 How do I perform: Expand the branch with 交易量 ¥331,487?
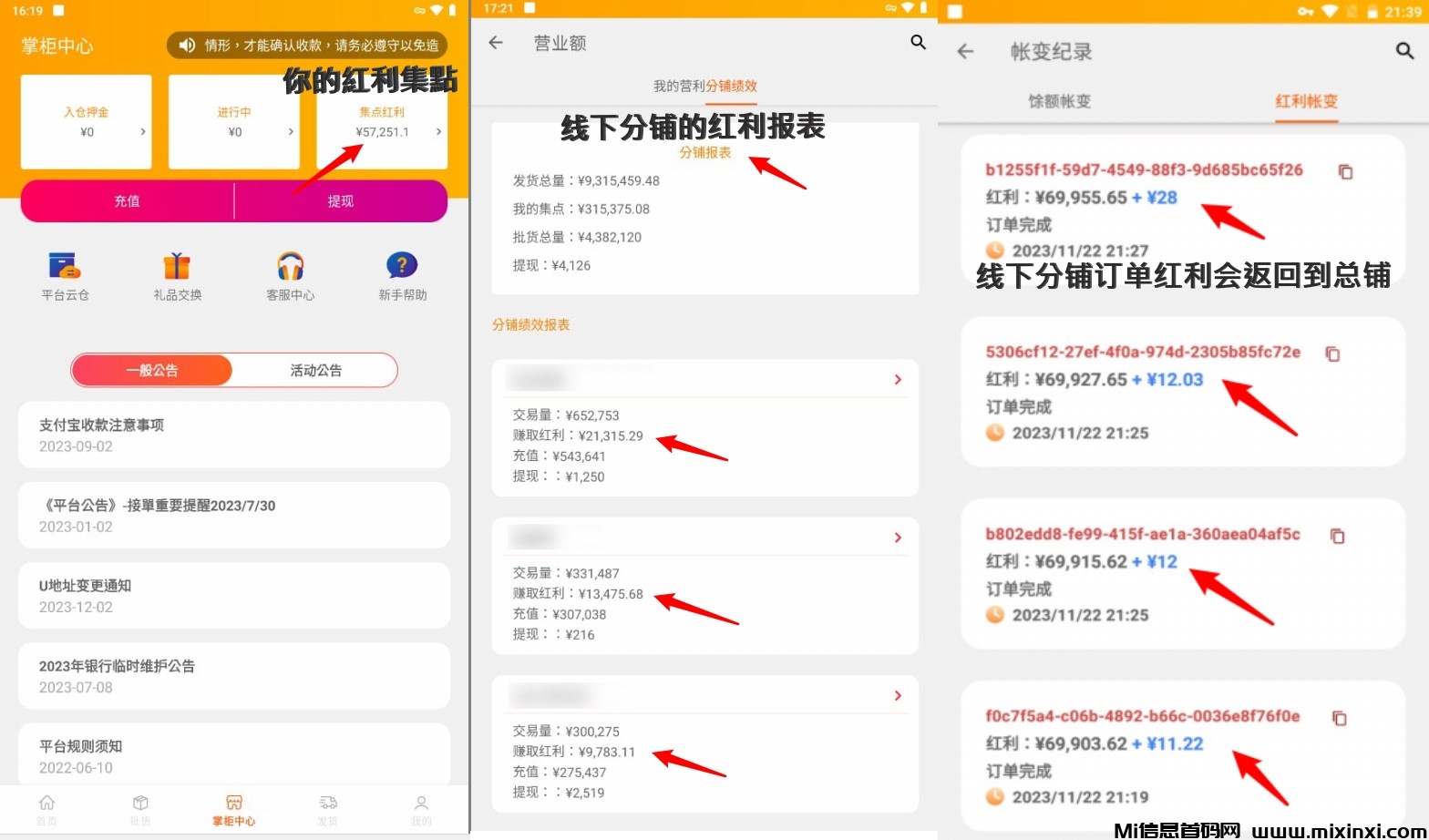[897, 538]
